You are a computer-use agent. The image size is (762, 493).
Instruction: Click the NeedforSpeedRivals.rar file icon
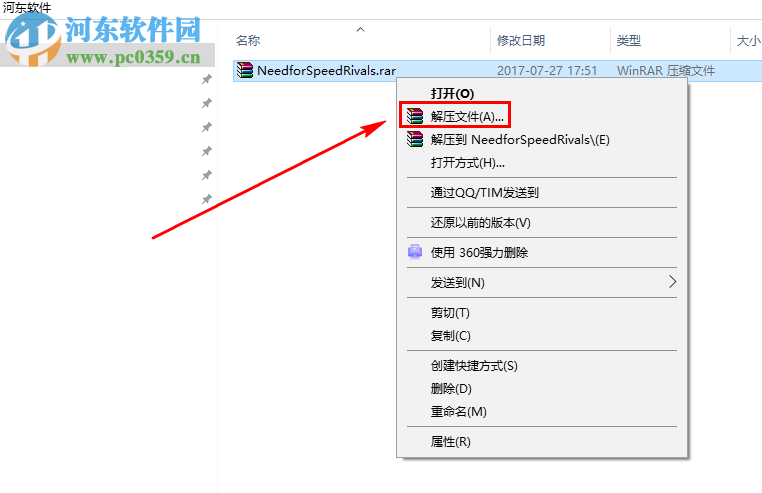244,70
